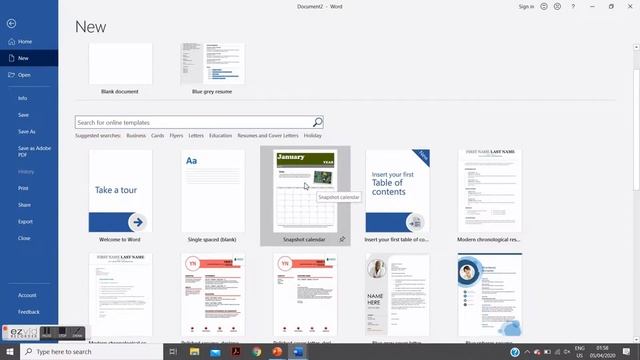This screenshot has width=640, height=360.
Task: Click the frowning face feedback icon
Action: coord(557,7)
